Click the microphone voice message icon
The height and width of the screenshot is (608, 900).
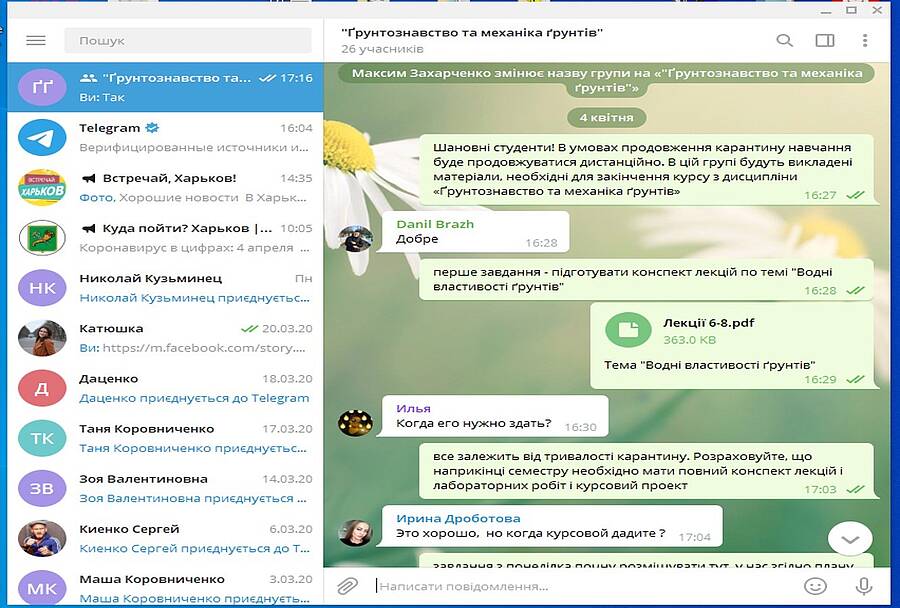pyautogui.click(x=863, y=586)
